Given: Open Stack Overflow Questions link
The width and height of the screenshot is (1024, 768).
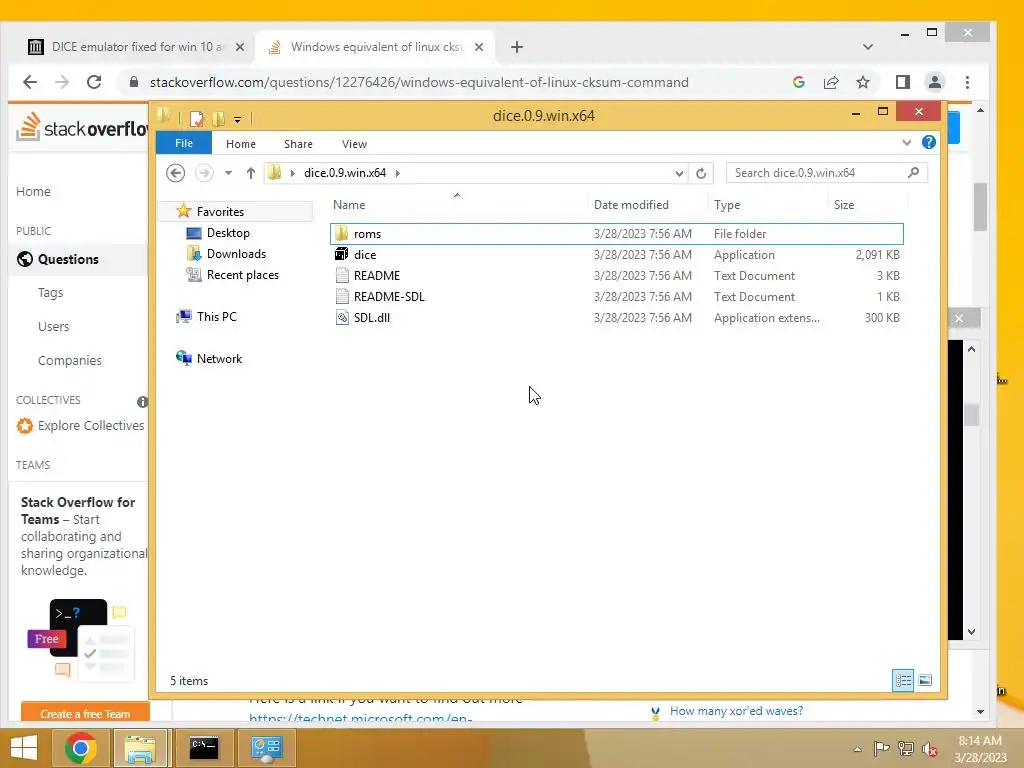Looking at the screenshot, I should pos(68,259).
